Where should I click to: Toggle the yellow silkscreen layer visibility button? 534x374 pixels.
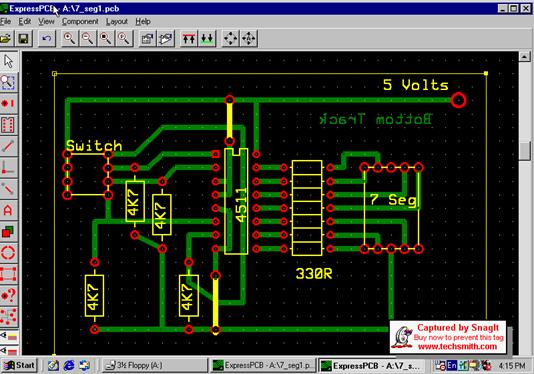(9, 337)
